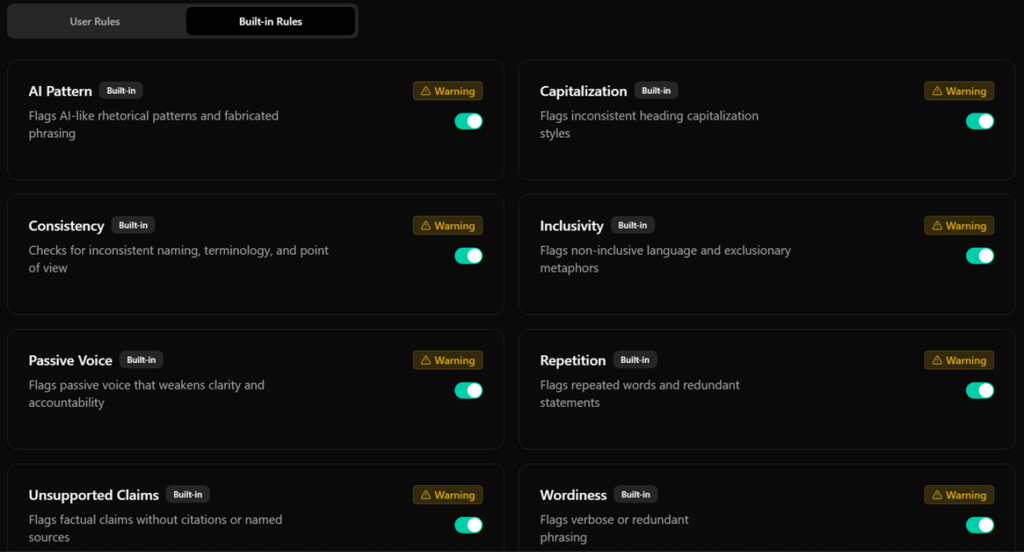This screenshot has width=1024, height=552.
Task: Select the Built-in Rules tab
Action: point(270,21)
